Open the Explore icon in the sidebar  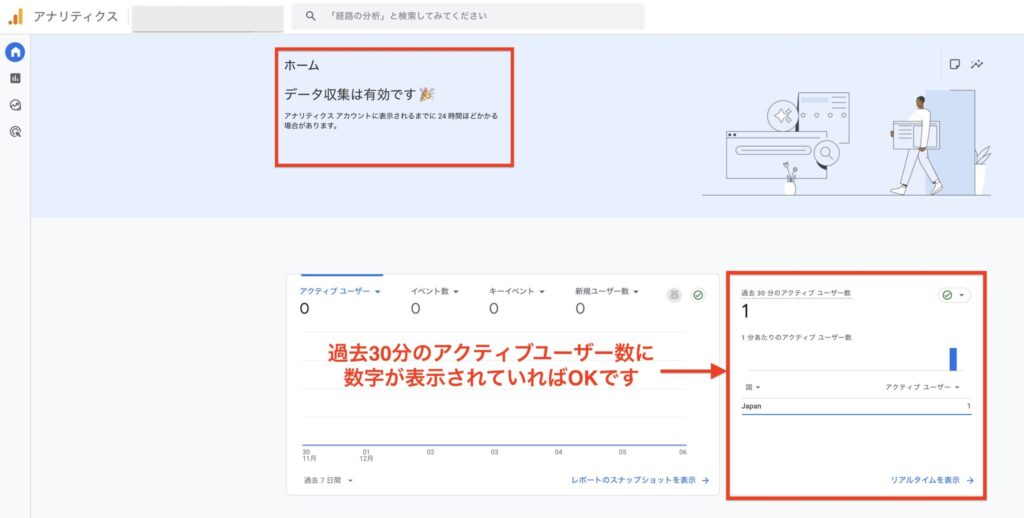pos(15,105)
